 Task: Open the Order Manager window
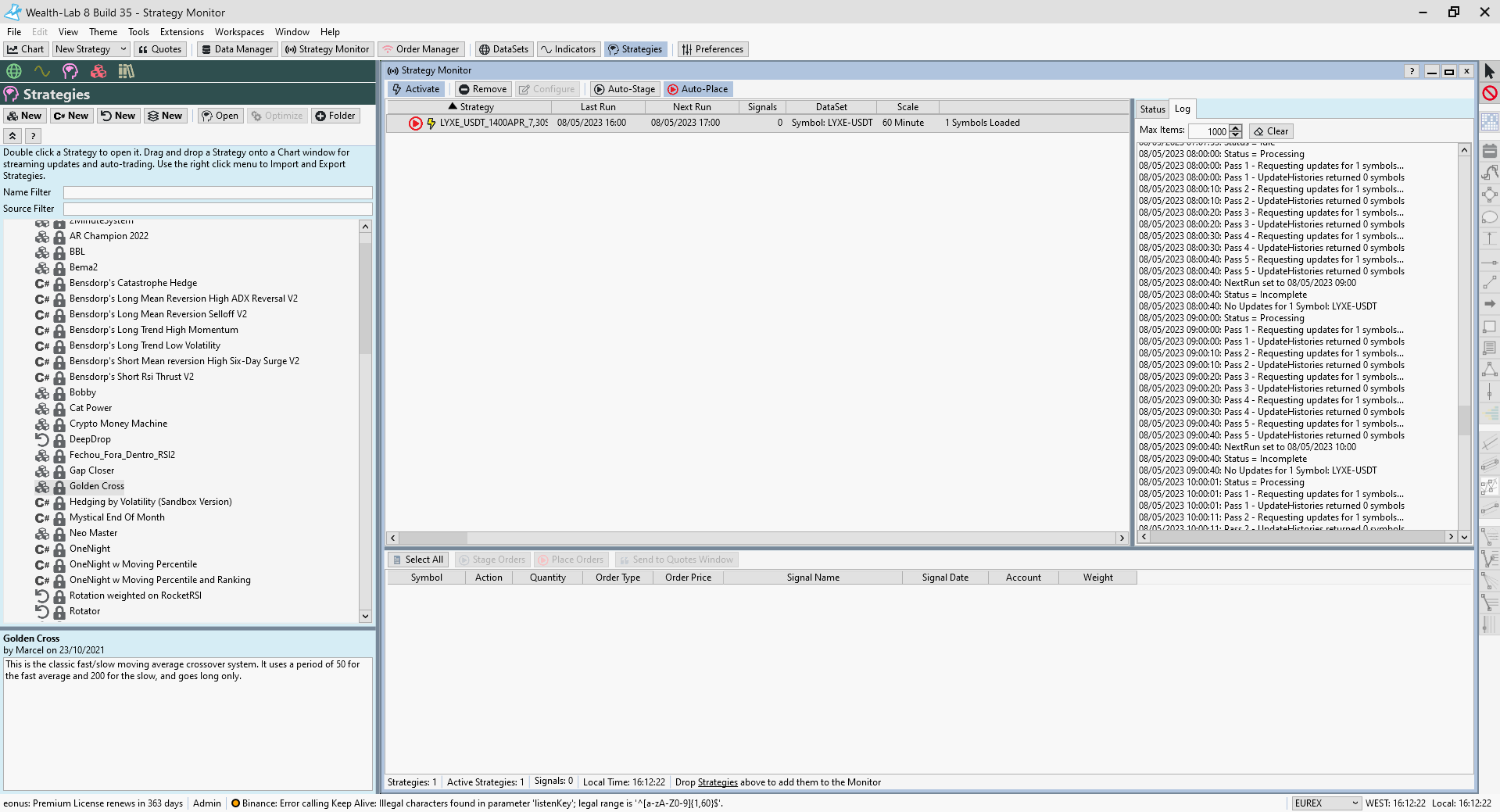[x=421, y=49]
